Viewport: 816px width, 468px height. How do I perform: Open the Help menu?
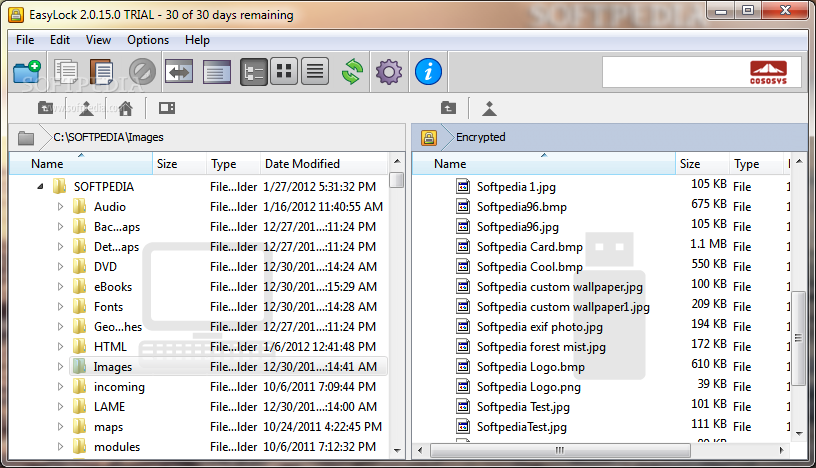pos(197,40)
